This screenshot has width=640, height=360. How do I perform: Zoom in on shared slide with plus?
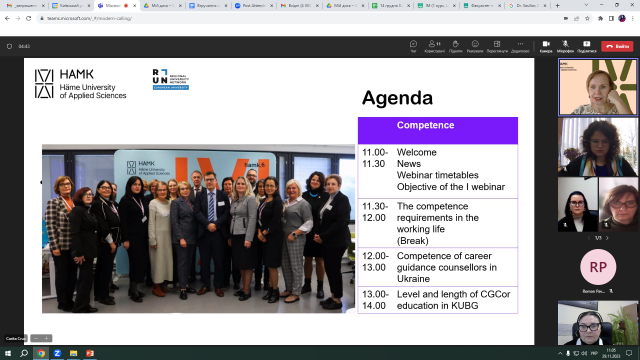pos(47,338)
